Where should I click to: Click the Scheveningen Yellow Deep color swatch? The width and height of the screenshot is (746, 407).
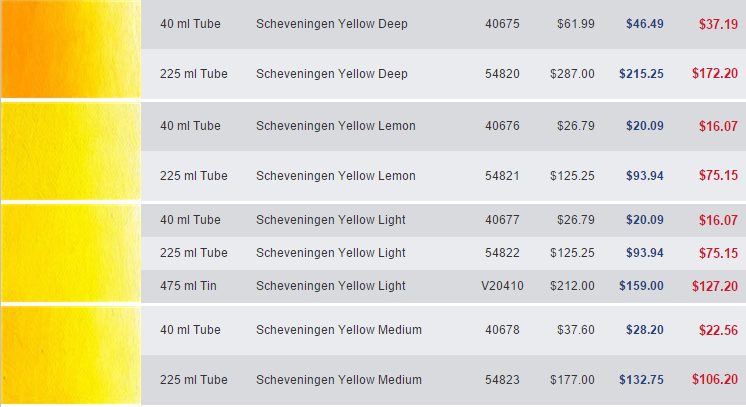[70, 49]
